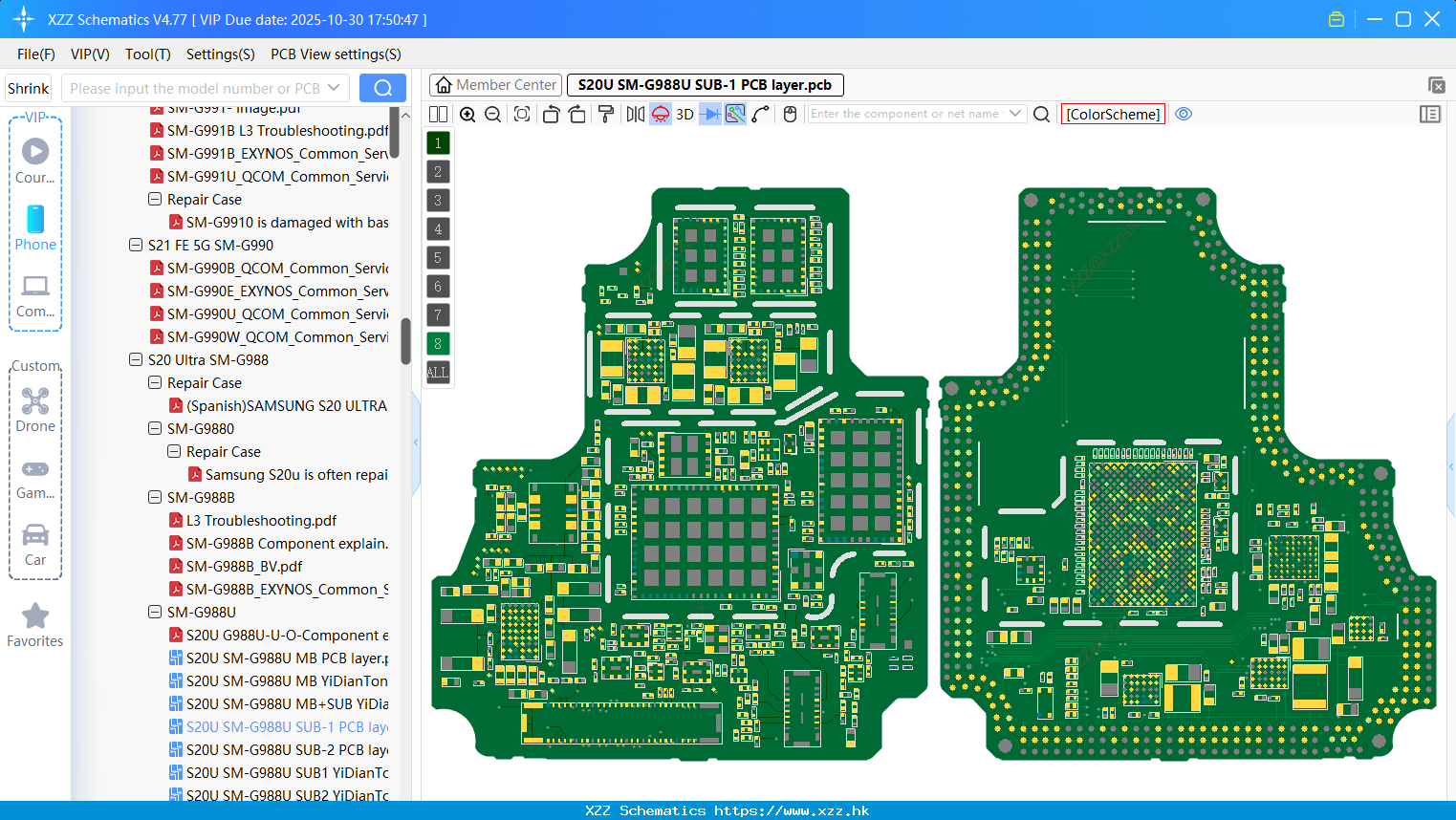Show PCB layer 8
This screenshot has width=1456, height=820.
(x=438, y=343)
